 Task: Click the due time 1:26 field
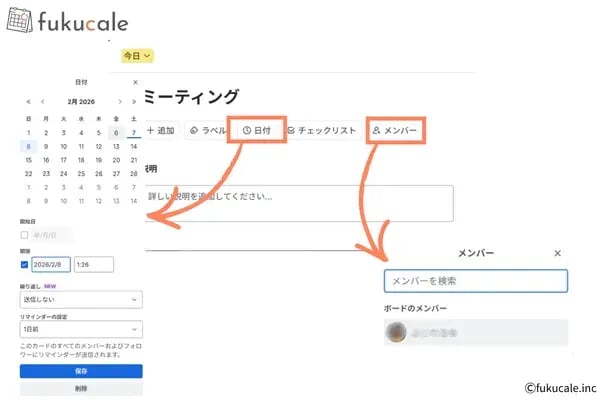93,265
